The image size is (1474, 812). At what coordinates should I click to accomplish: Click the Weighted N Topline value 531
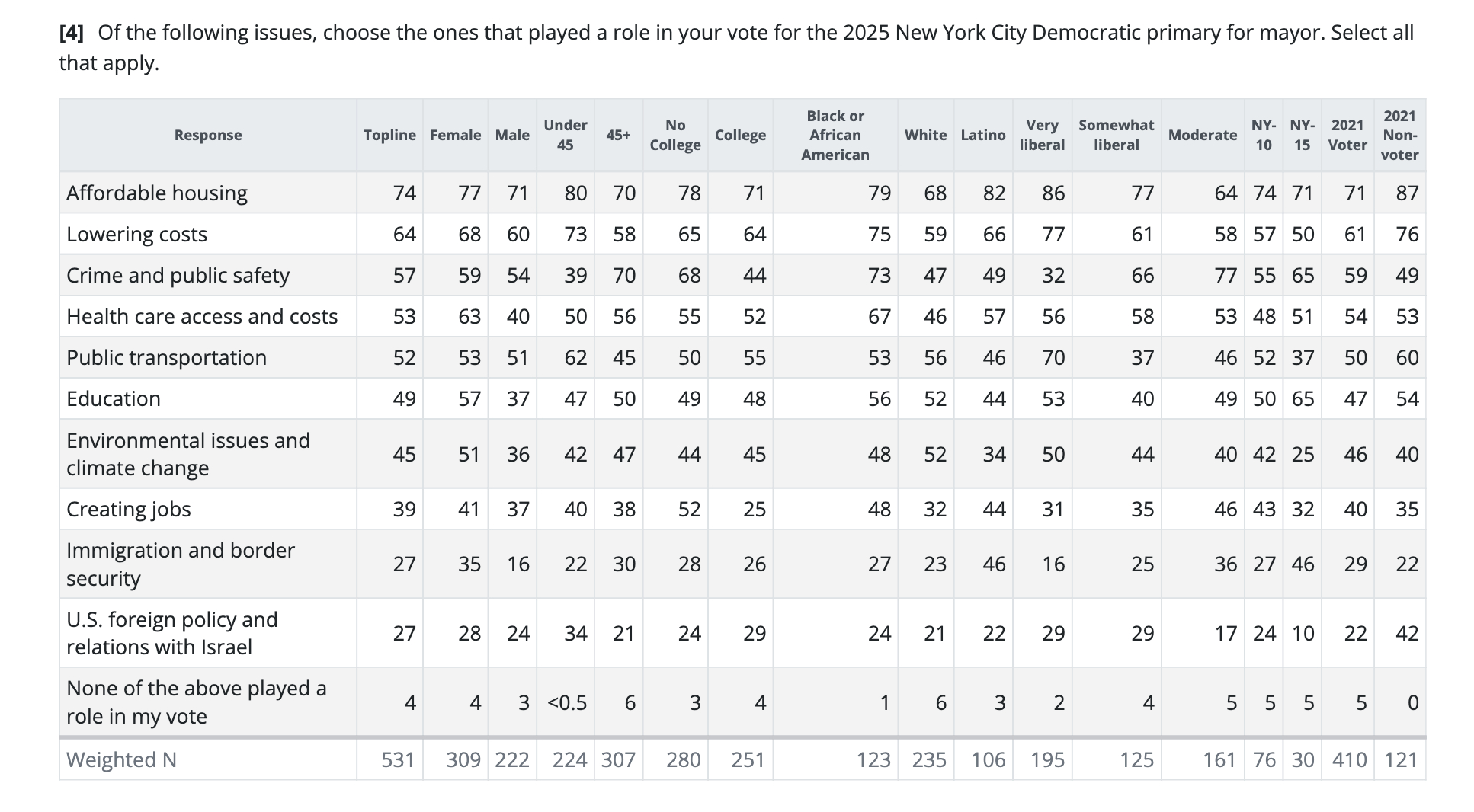(397, 759)
